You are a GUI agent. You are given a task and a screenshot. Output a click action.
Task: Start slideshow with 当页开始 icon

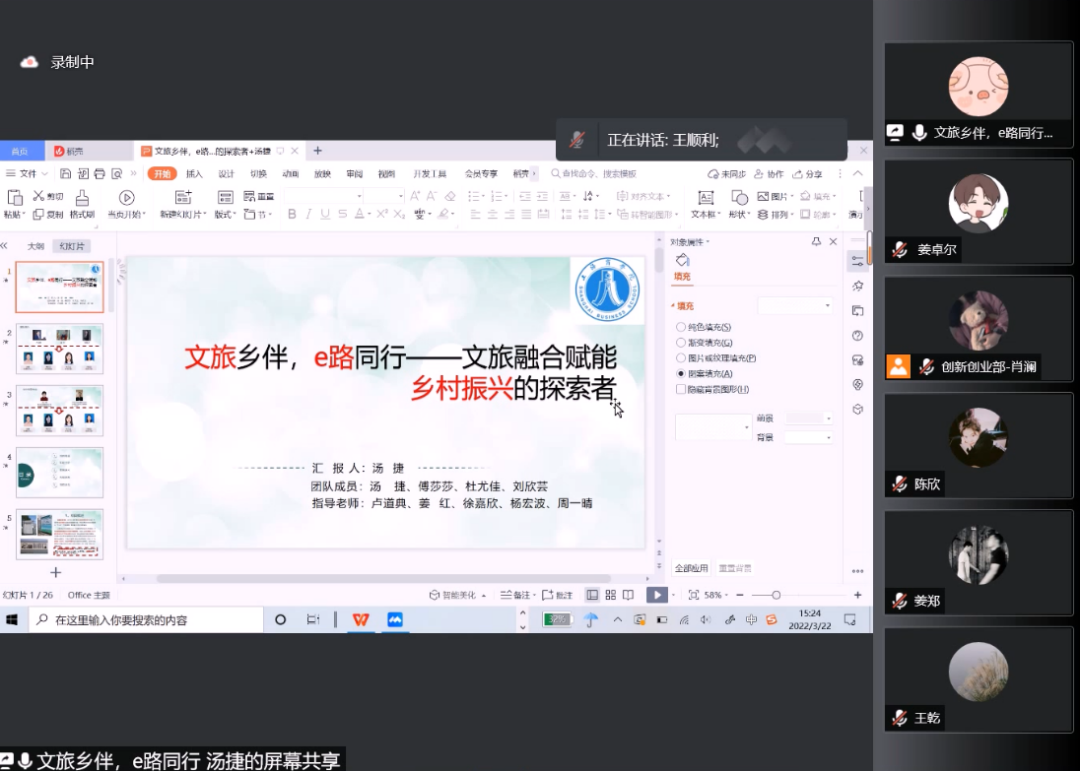click(125, 197)
